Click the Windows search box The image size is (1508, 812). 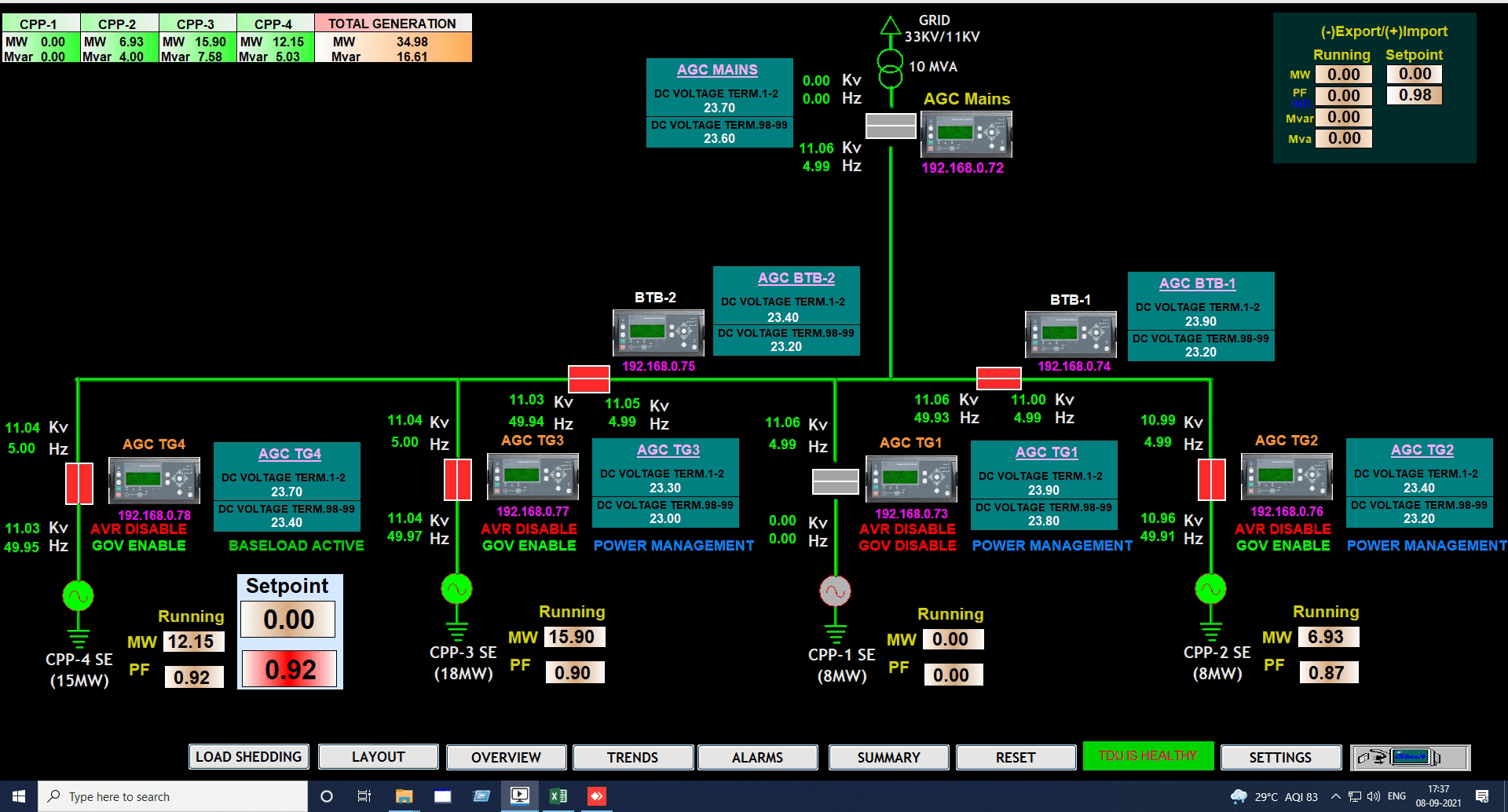point(173,796)
